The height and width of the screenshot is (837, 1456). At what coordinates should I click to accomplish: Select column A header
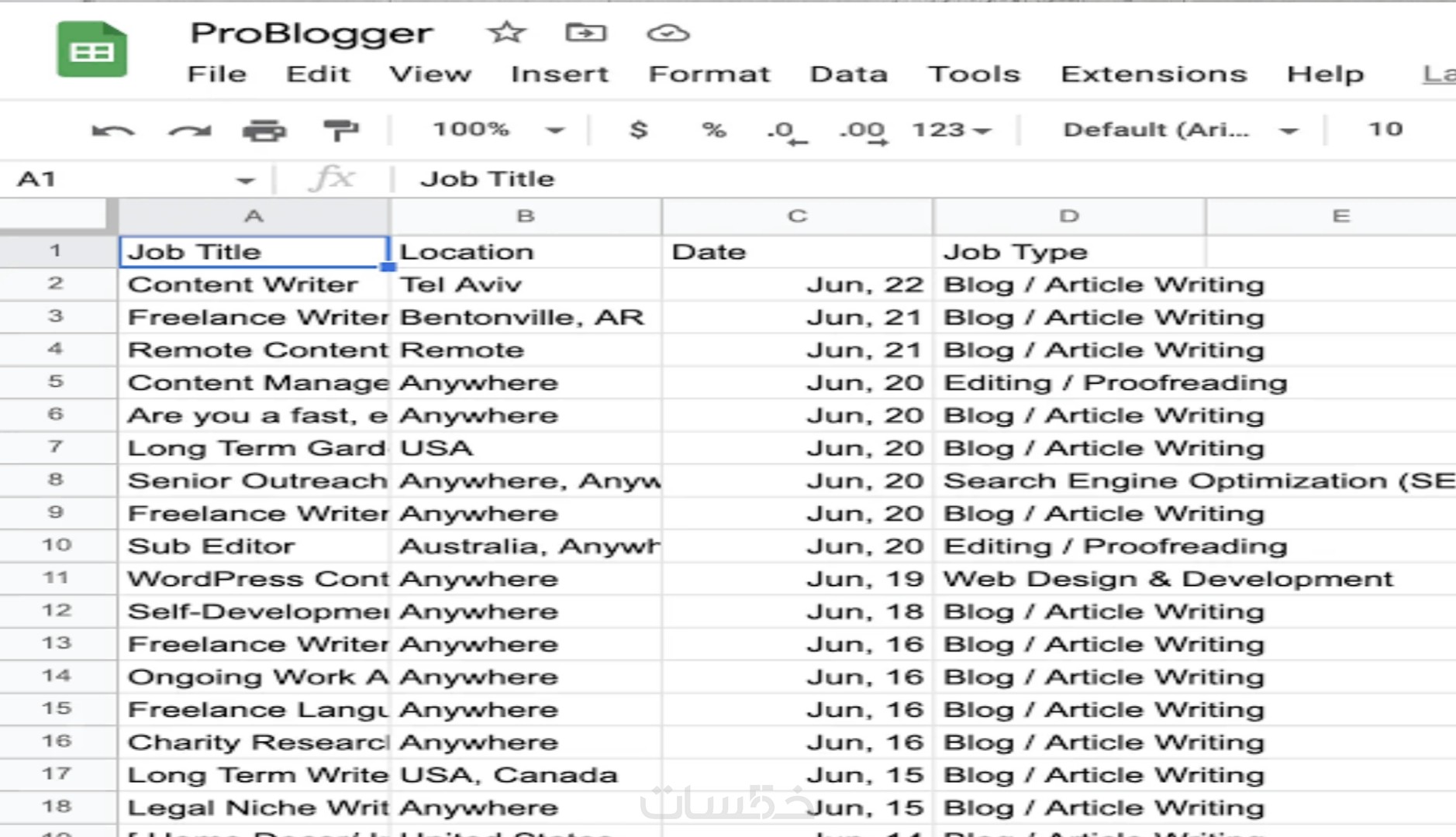click(254, 216)
